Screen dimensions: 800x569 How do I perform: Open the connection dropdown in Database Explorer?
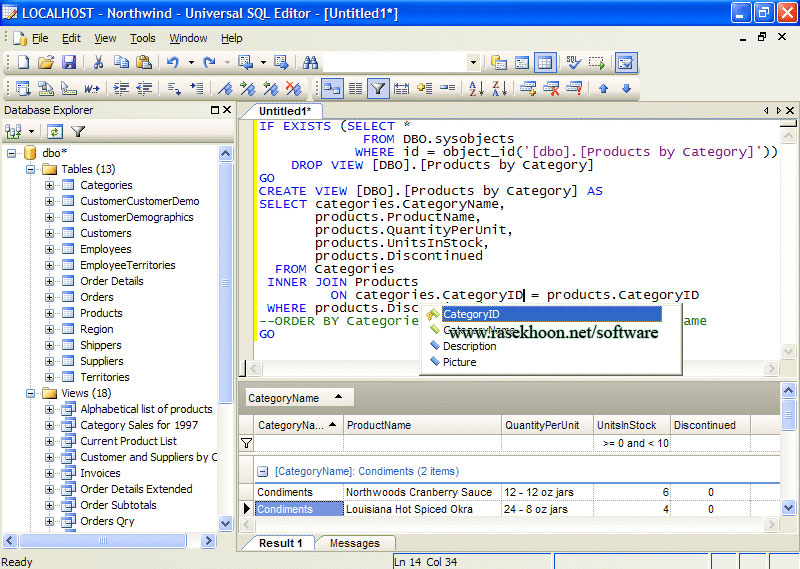32,132
